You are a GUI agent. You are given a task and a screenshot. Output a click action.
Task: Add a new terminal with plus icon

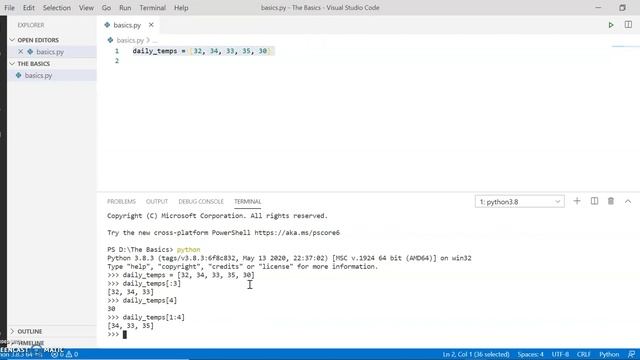577,201
